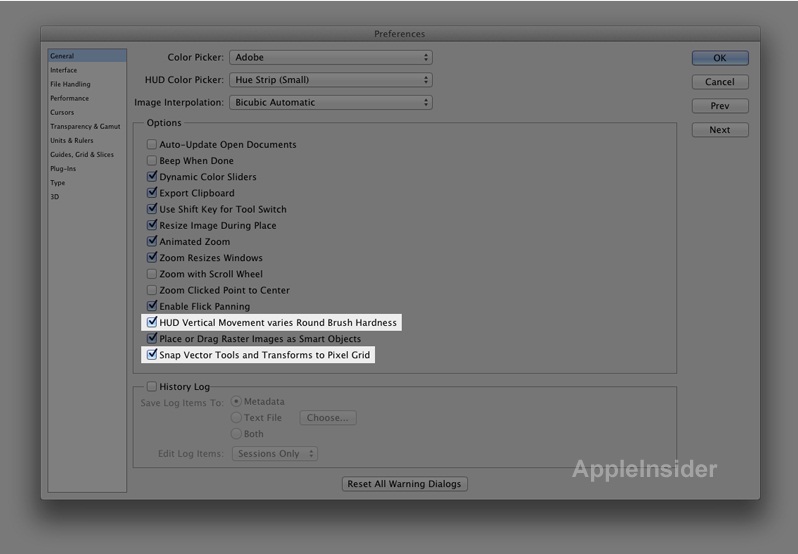Screen dimensions: 798x554
Task: Enable the History Log checkbox
Action: coord(152,387)
